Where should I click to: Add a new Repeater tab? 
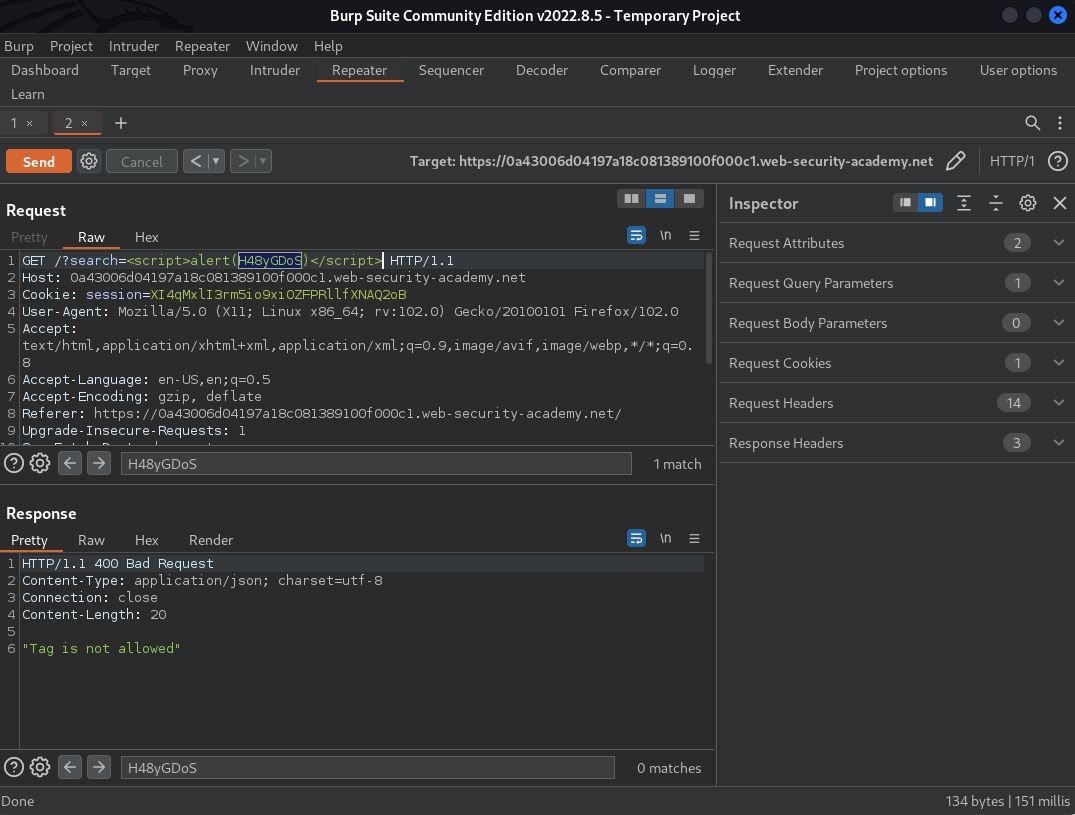tap(121, 123)
